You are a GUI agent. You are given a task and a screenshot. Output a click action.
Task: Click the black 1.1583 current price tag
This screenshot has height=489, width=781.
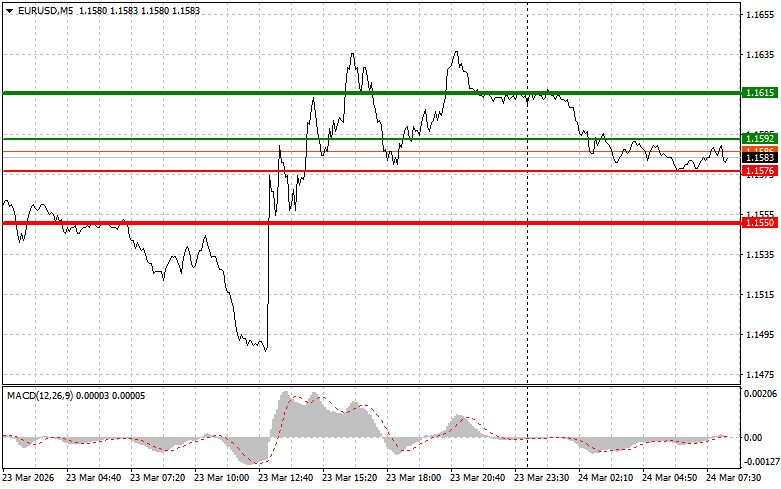tap(757, 157)
